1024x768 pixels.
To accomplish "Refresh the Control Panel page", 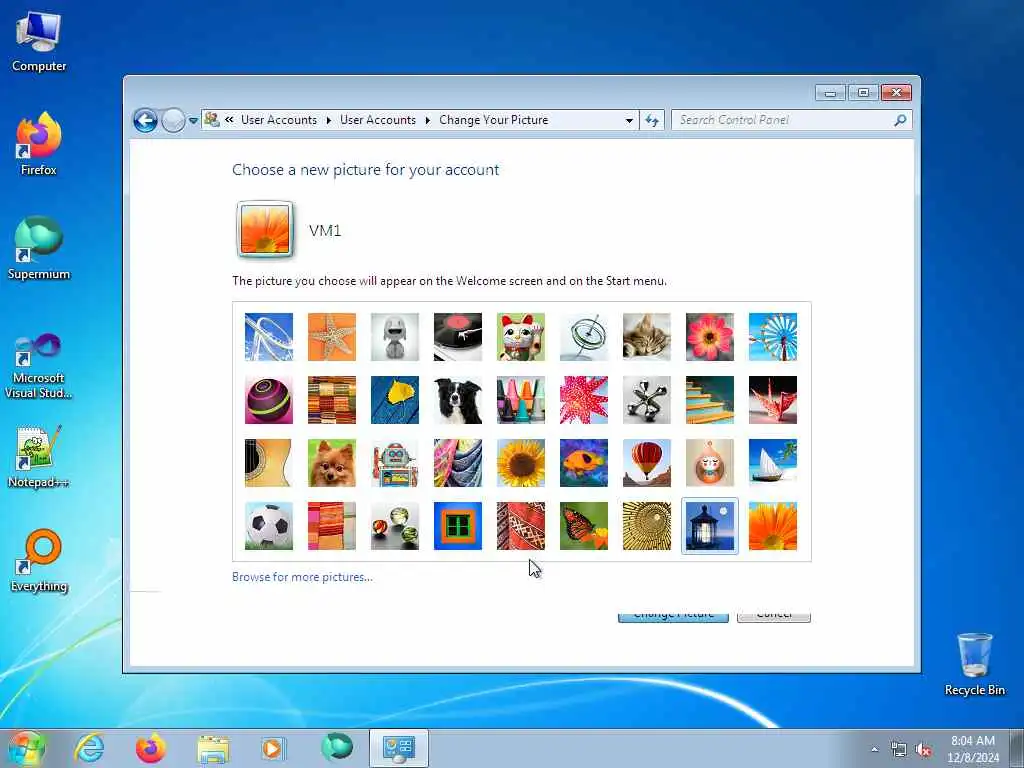I will 652,120.
